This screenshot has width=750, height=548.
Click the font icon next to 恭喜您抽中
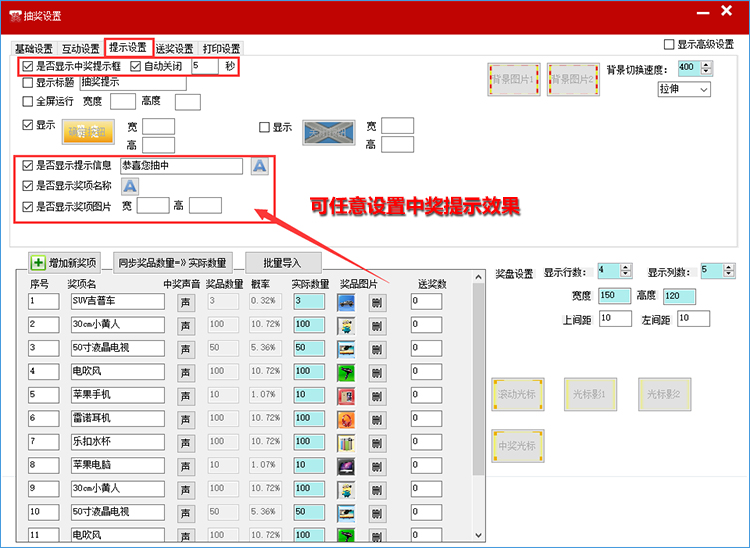coord(259,166)
